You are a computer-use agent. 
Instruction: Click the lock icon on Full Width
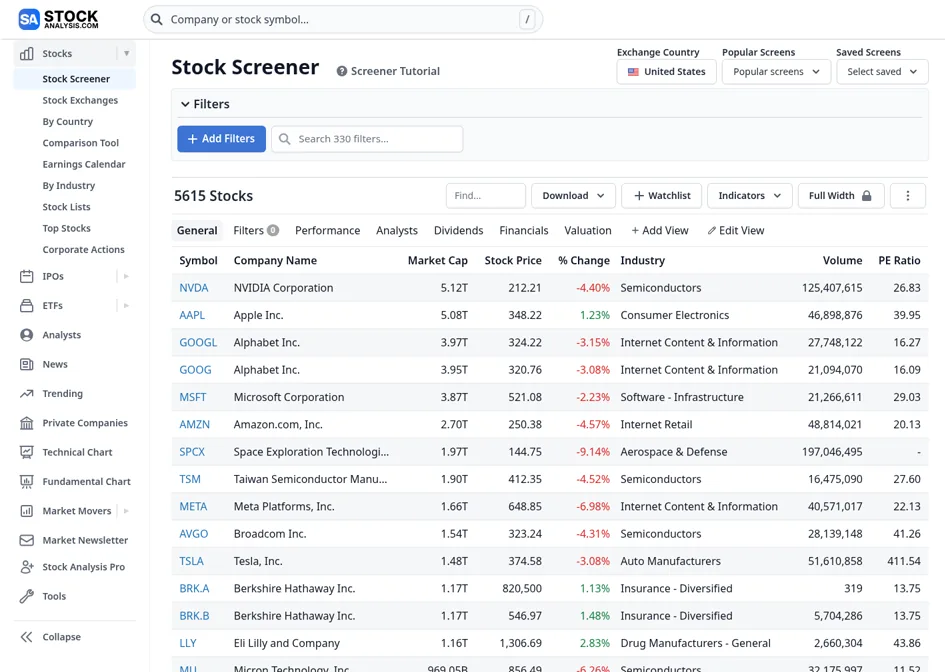(x=867, y=195)
